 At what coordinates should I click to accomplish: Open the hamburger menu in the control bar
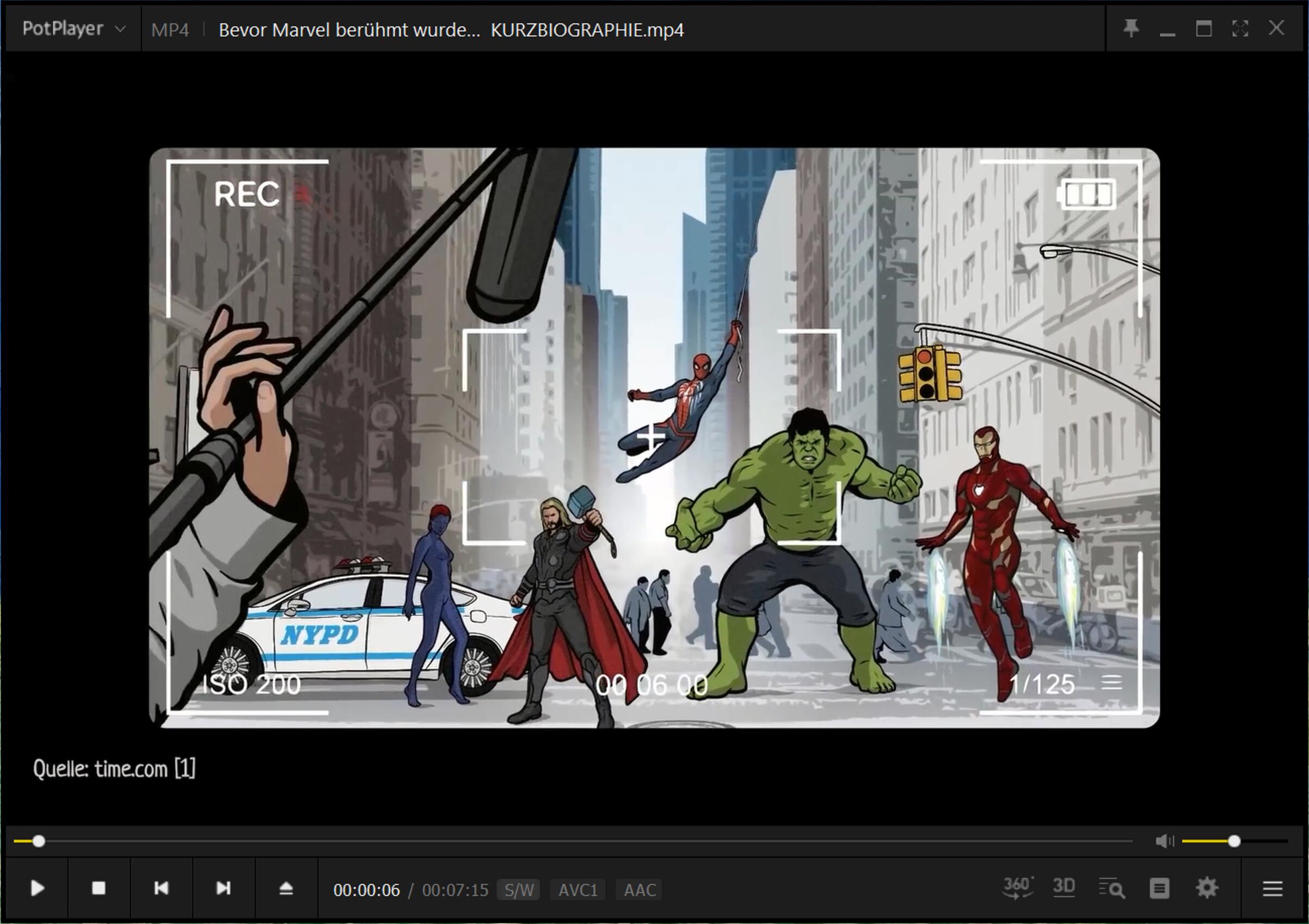point(1273,888)
